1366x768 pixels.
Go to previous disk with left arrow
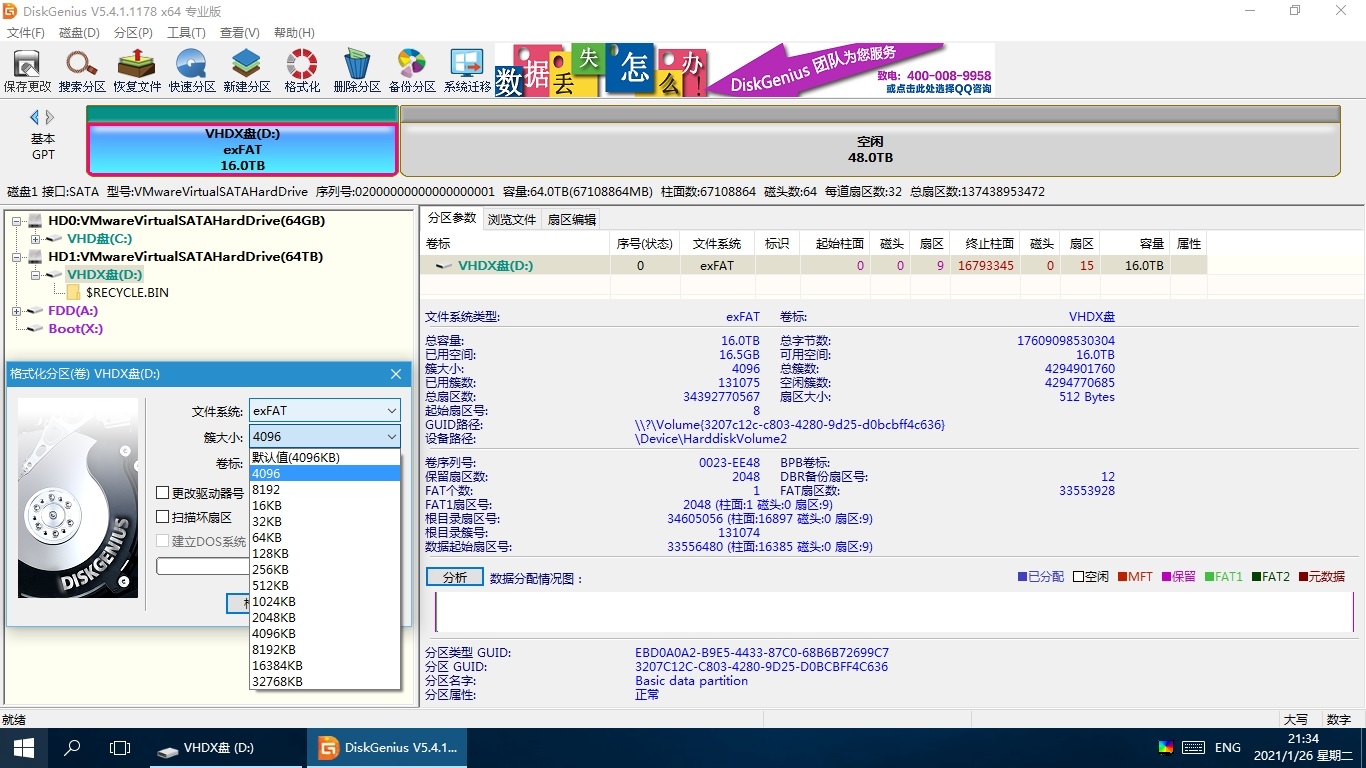(34, 117)
